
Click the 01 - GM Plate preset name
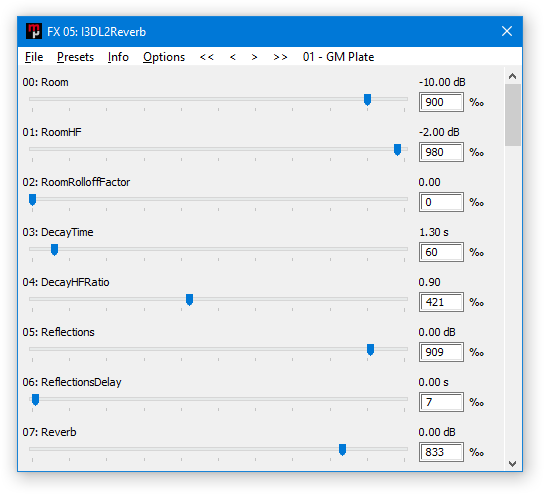coord(338,57)
